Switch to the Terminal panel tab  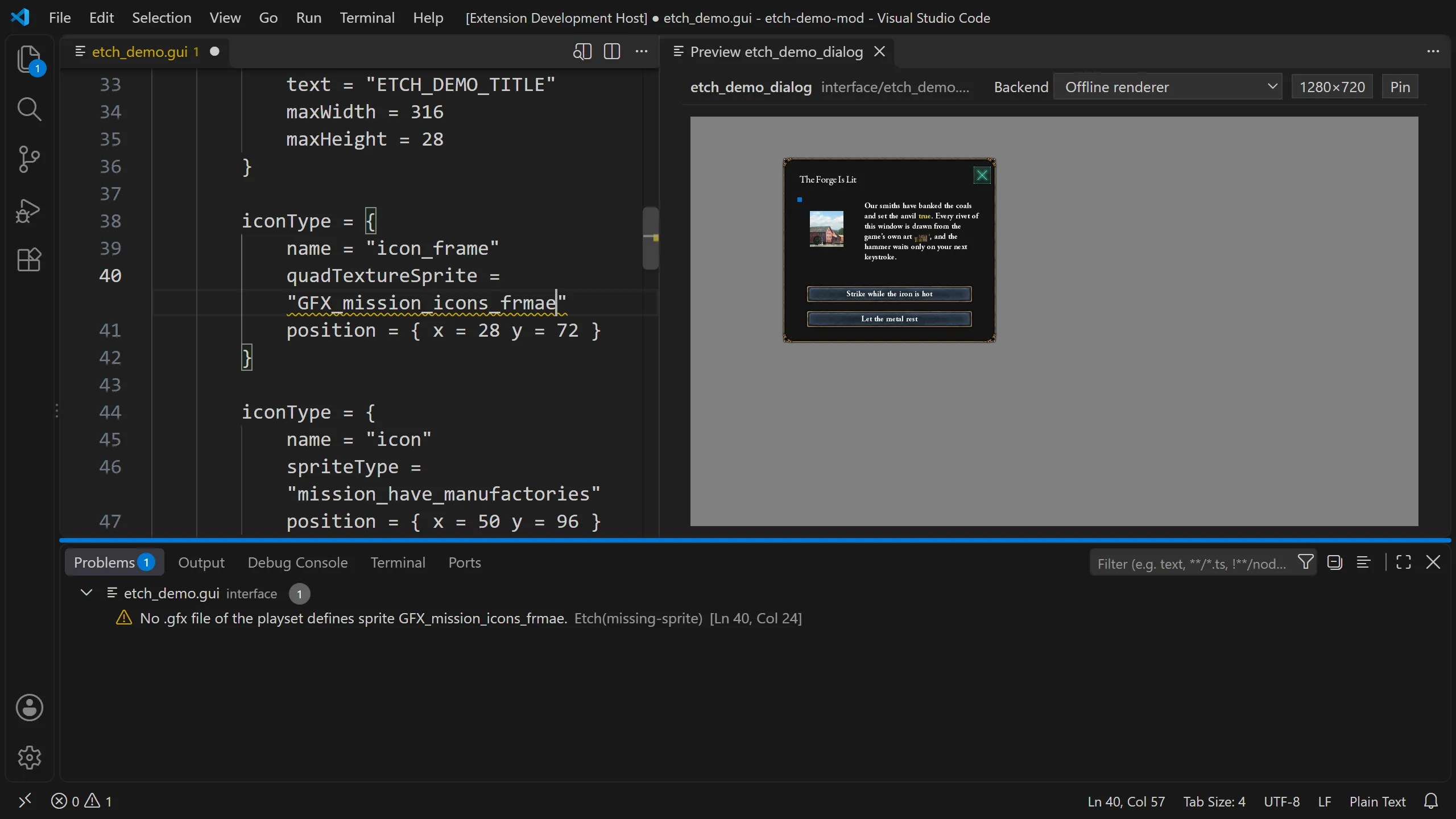coord(398,562)
